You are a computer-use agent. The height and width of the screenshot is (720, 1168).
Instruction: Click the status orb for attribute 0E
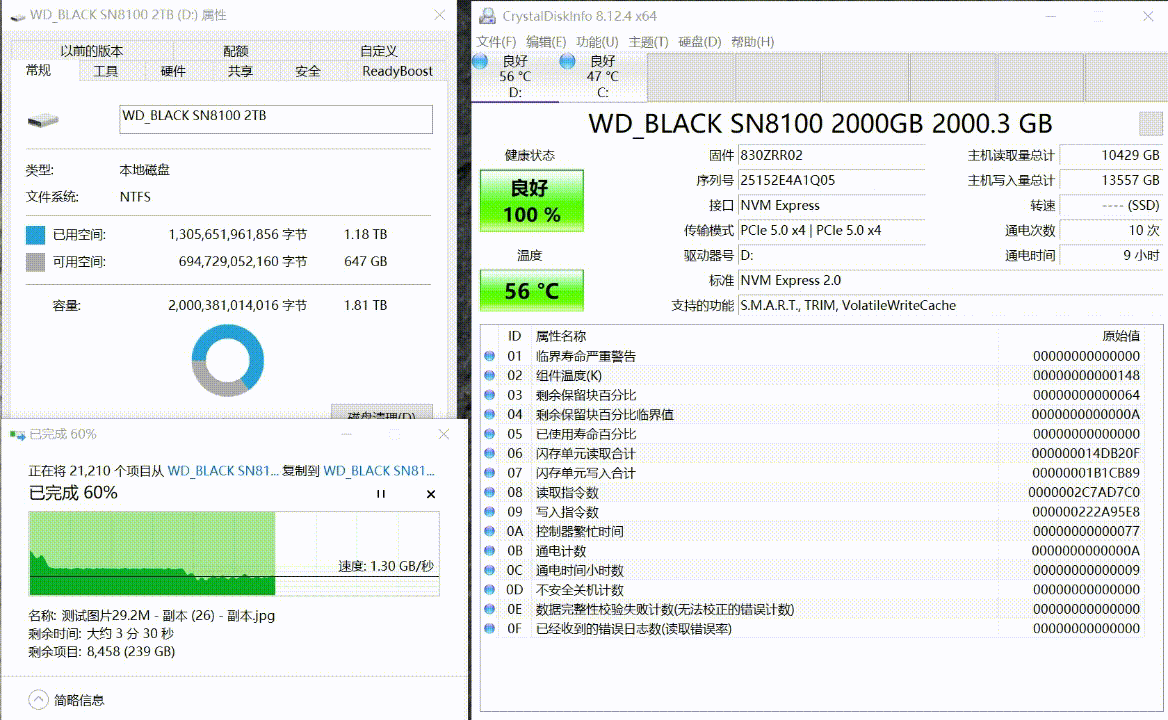(489, 608)
